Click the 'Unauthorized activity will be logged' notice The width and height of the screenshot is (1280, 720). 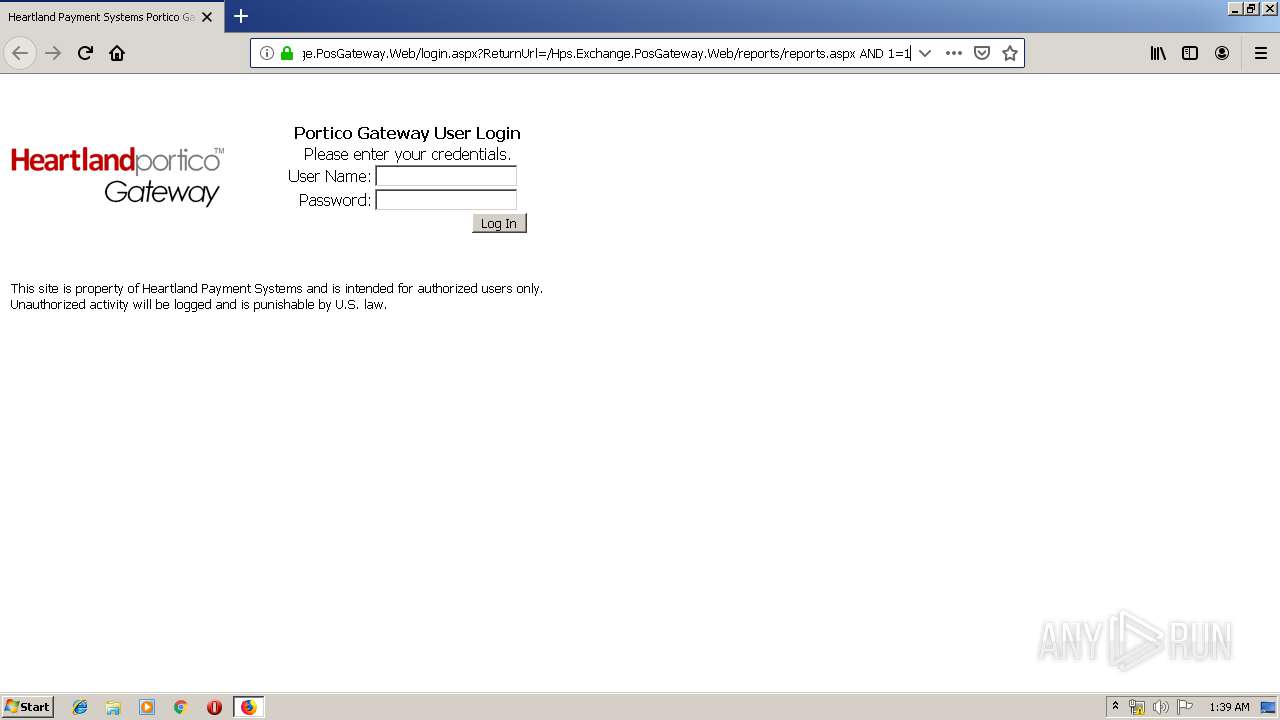pos(198,305)
